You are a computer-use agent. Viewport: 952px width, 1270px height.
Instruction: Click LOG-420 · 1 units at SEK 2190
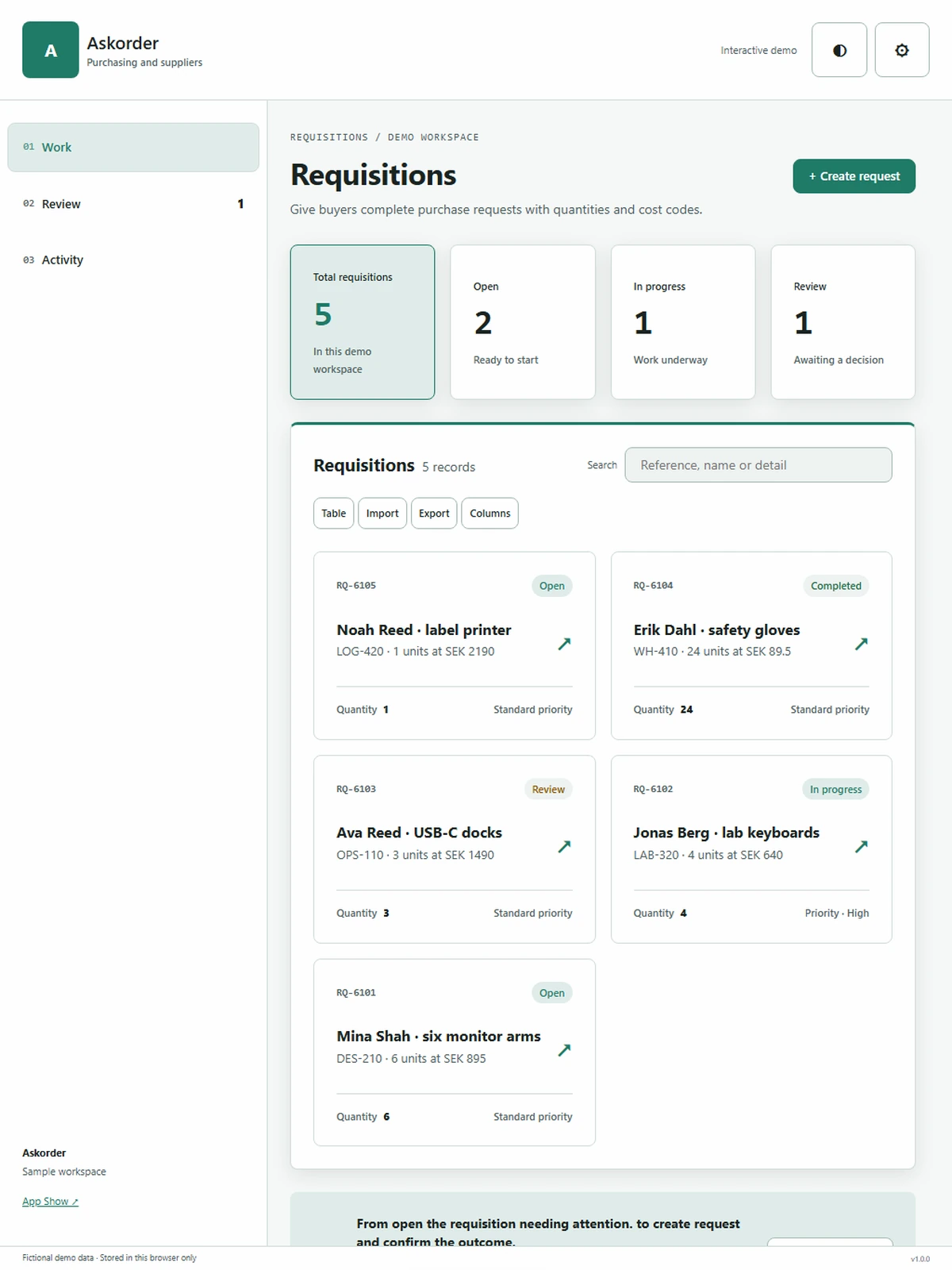pos(415,652)
